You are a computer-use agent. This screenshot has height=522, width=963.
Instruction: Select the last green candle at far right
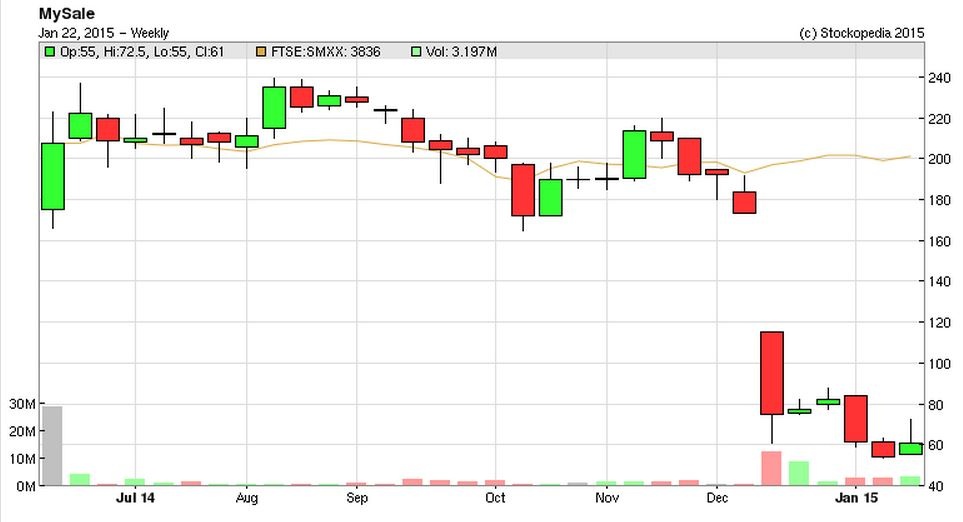tap(910, 448)
